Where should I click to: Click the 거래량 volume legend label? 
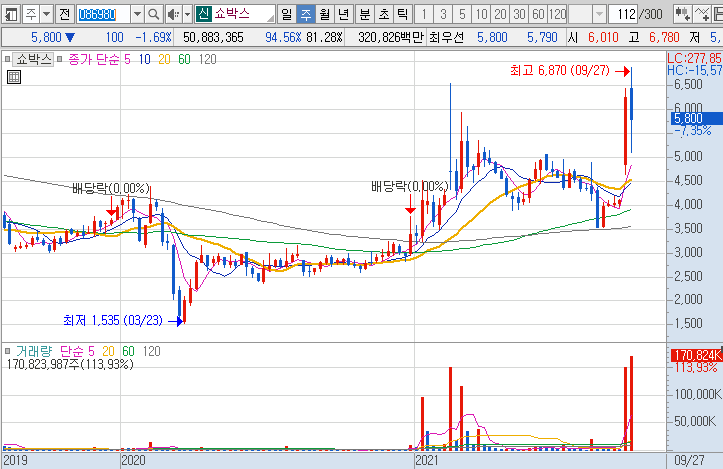point(34,351)
